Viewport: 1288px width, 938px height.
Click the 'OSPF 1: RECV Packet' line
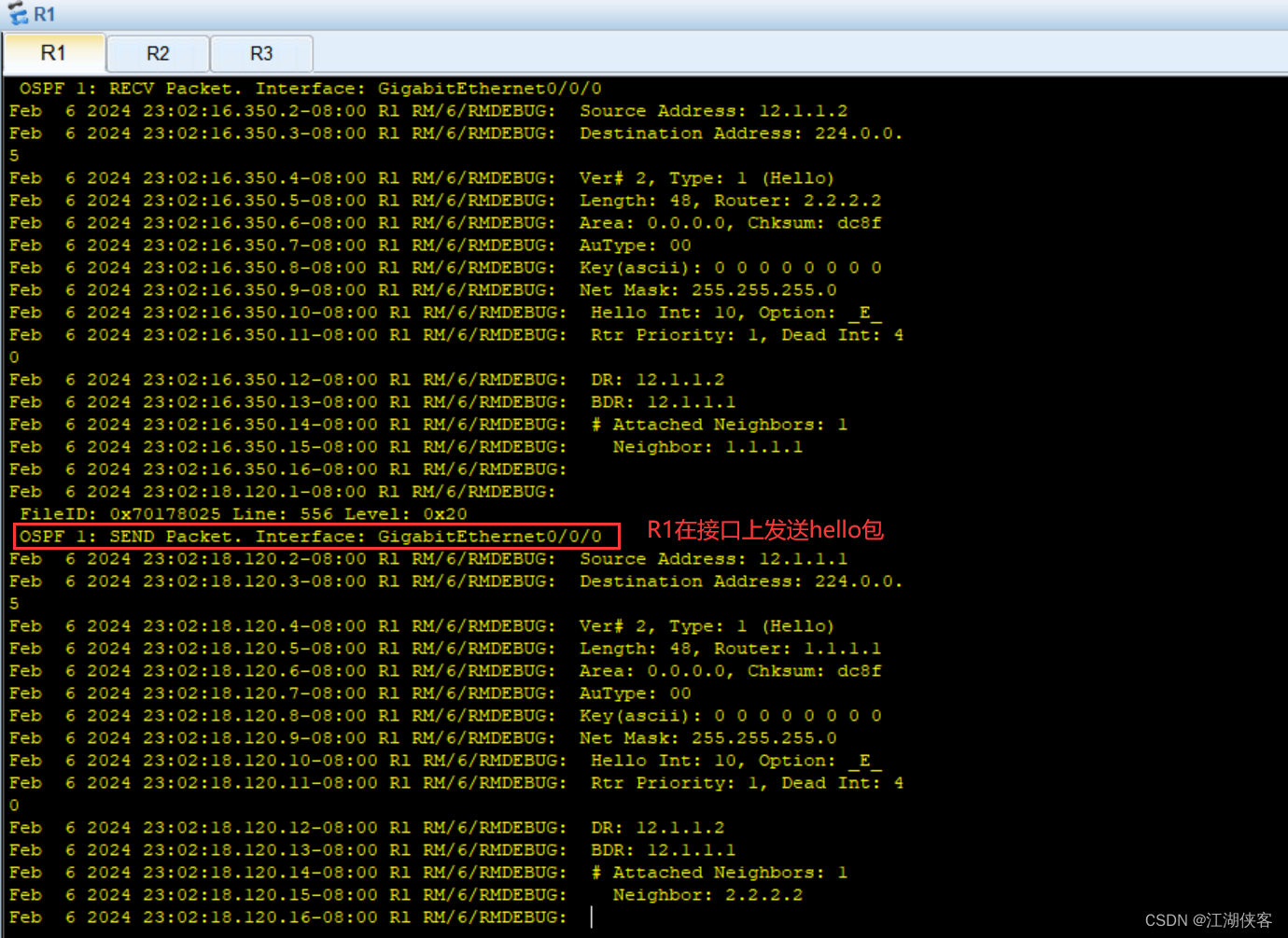[310, 89]
